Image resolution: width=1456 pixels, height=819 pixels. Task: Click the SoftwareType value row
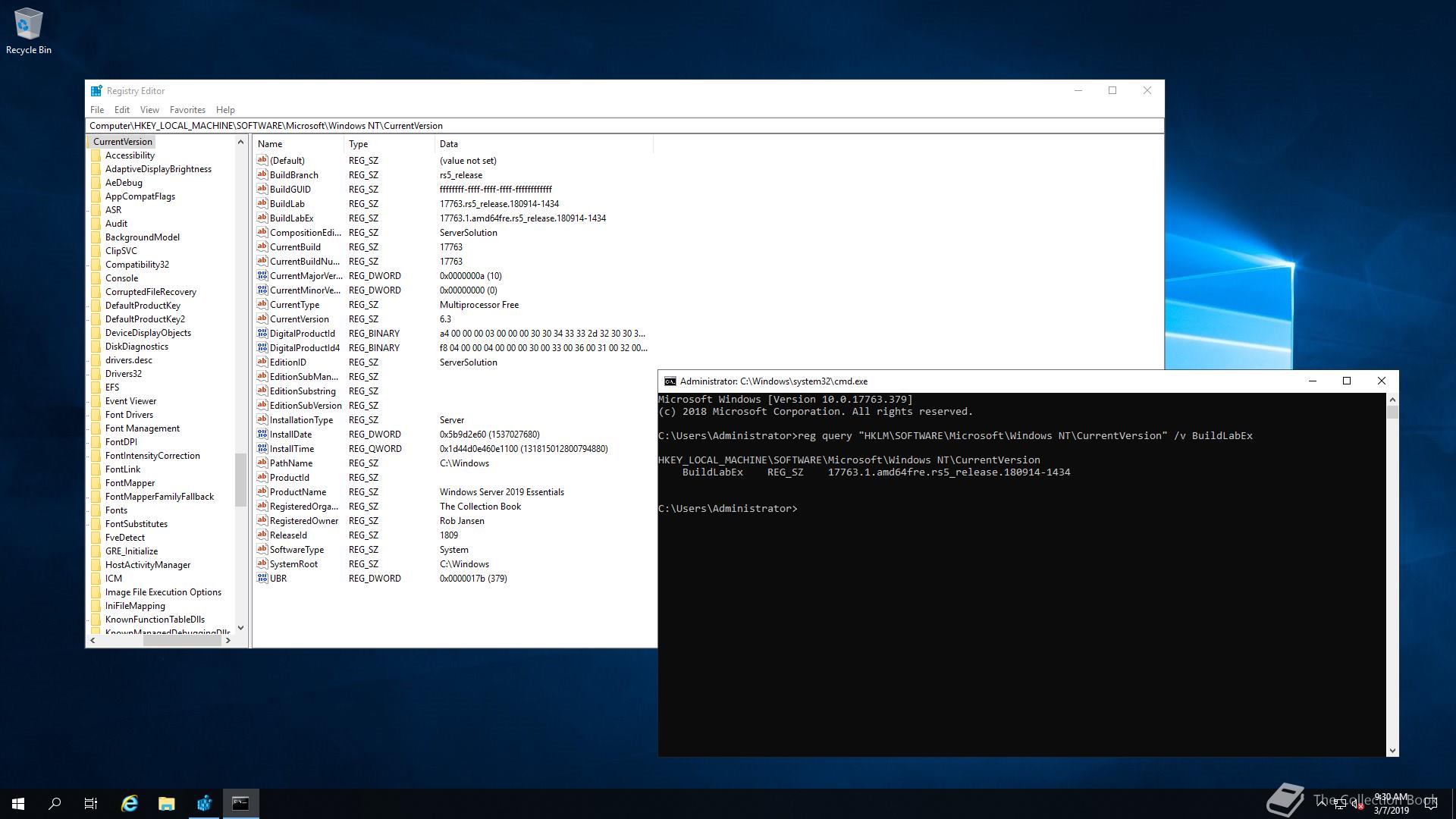click(453, 550)
